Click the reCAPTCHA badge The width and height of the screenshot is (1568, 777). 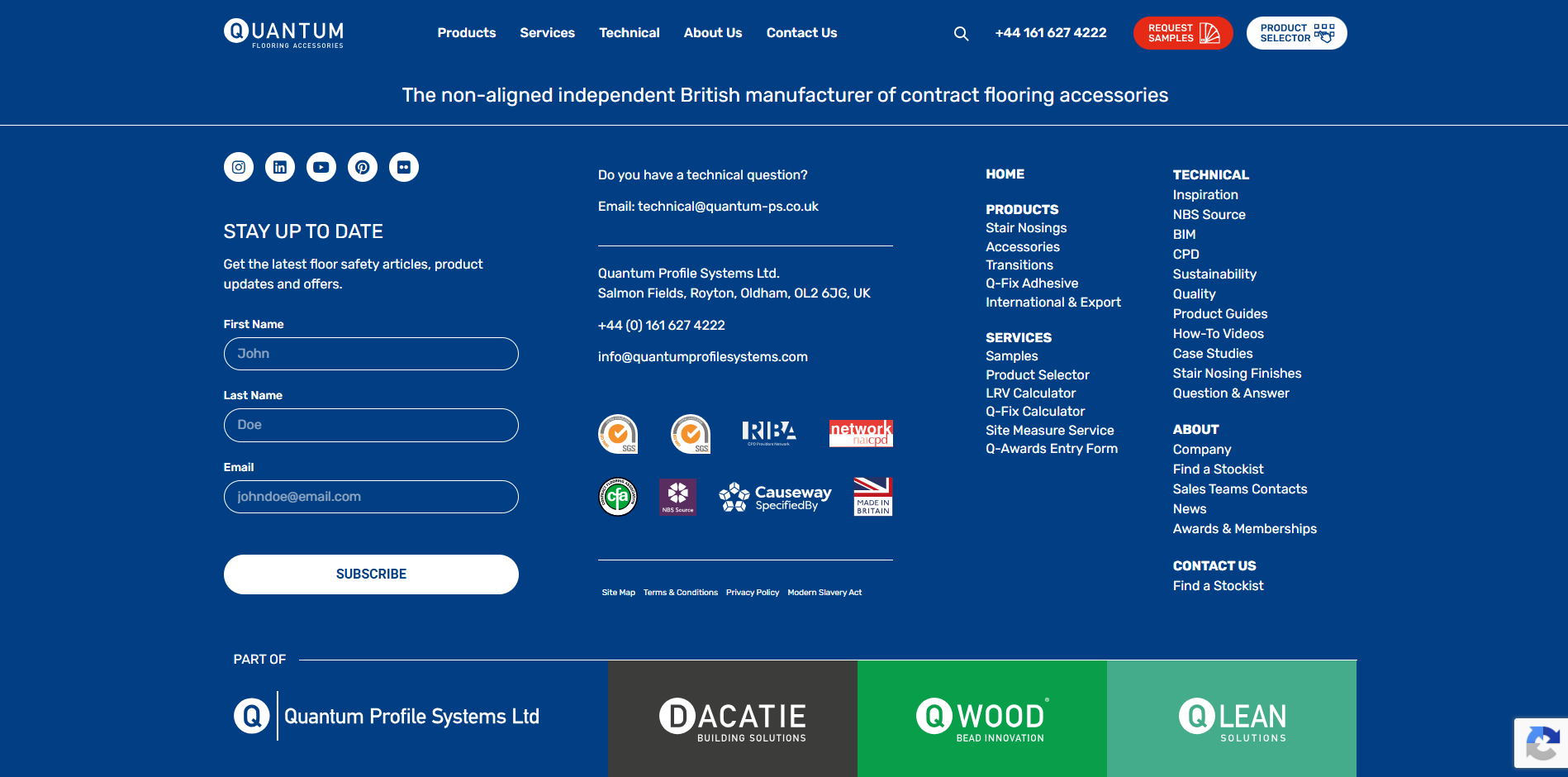click(1541, 743)
